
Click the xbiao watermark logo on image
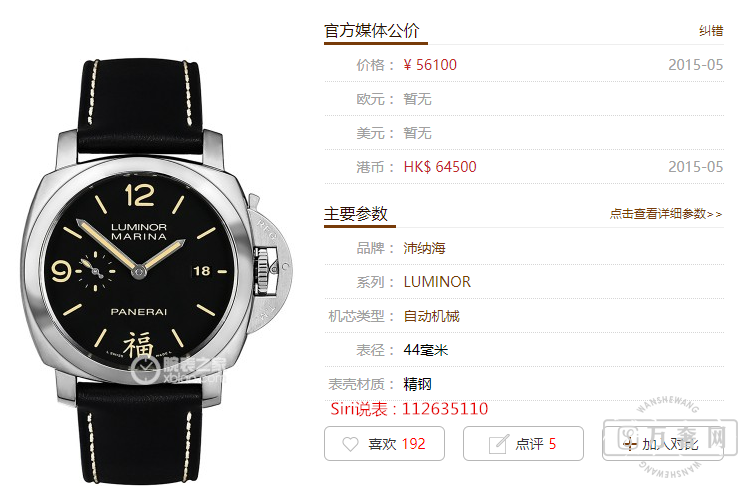178,369
